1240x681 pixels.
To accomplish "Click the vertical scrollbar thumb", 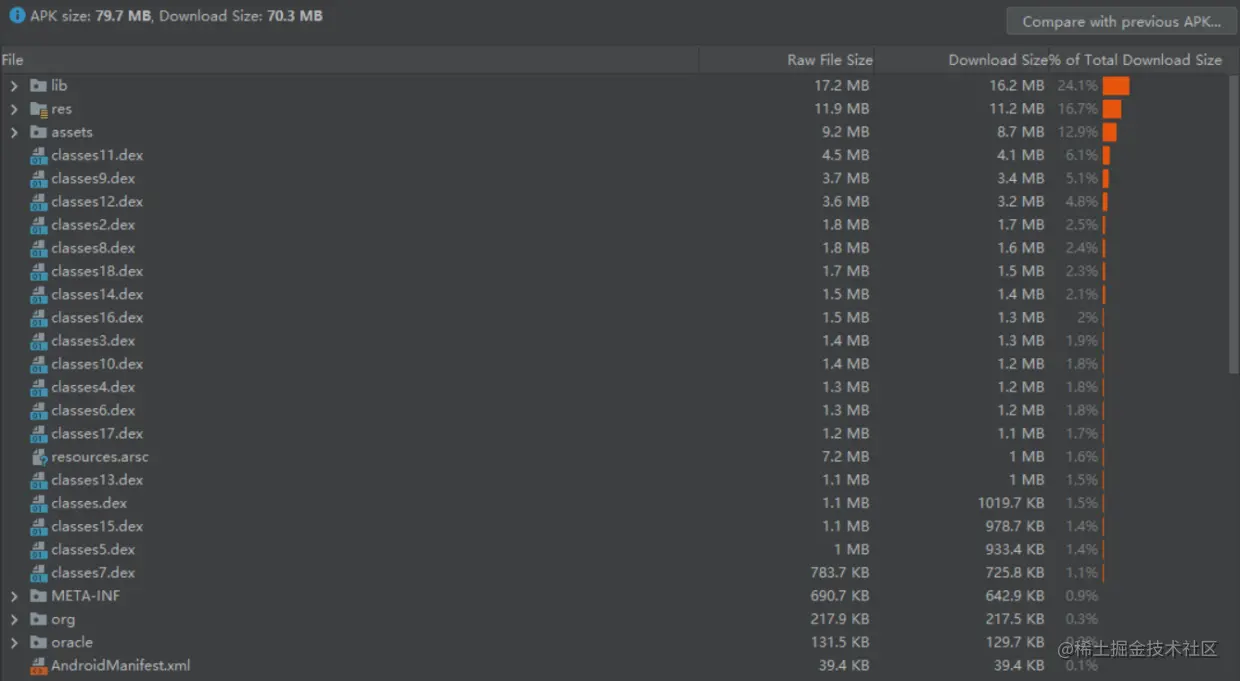I will coord(1234,224).
